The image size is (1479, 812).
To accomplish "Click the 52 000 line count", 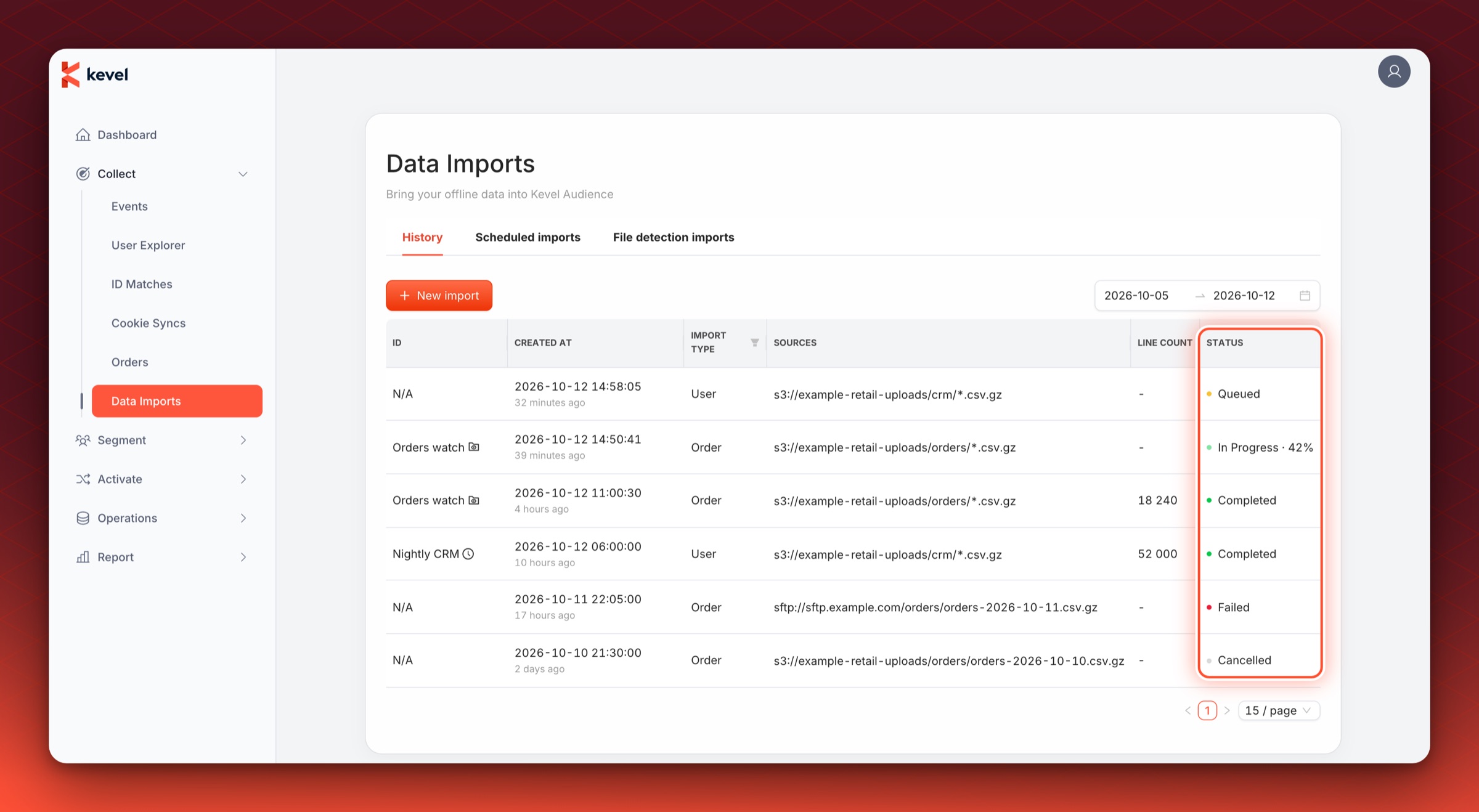I will click(x=1157, y=554).
